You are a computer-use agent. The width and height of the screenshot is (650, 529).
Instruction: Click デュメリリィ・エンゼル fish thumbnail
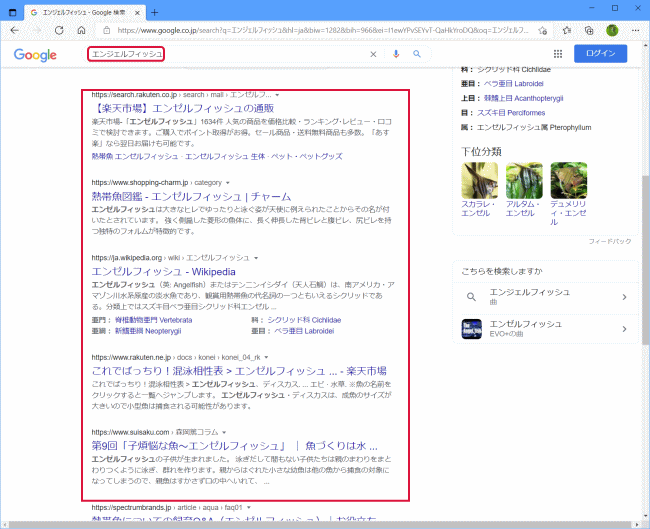(x=569, y=180)
